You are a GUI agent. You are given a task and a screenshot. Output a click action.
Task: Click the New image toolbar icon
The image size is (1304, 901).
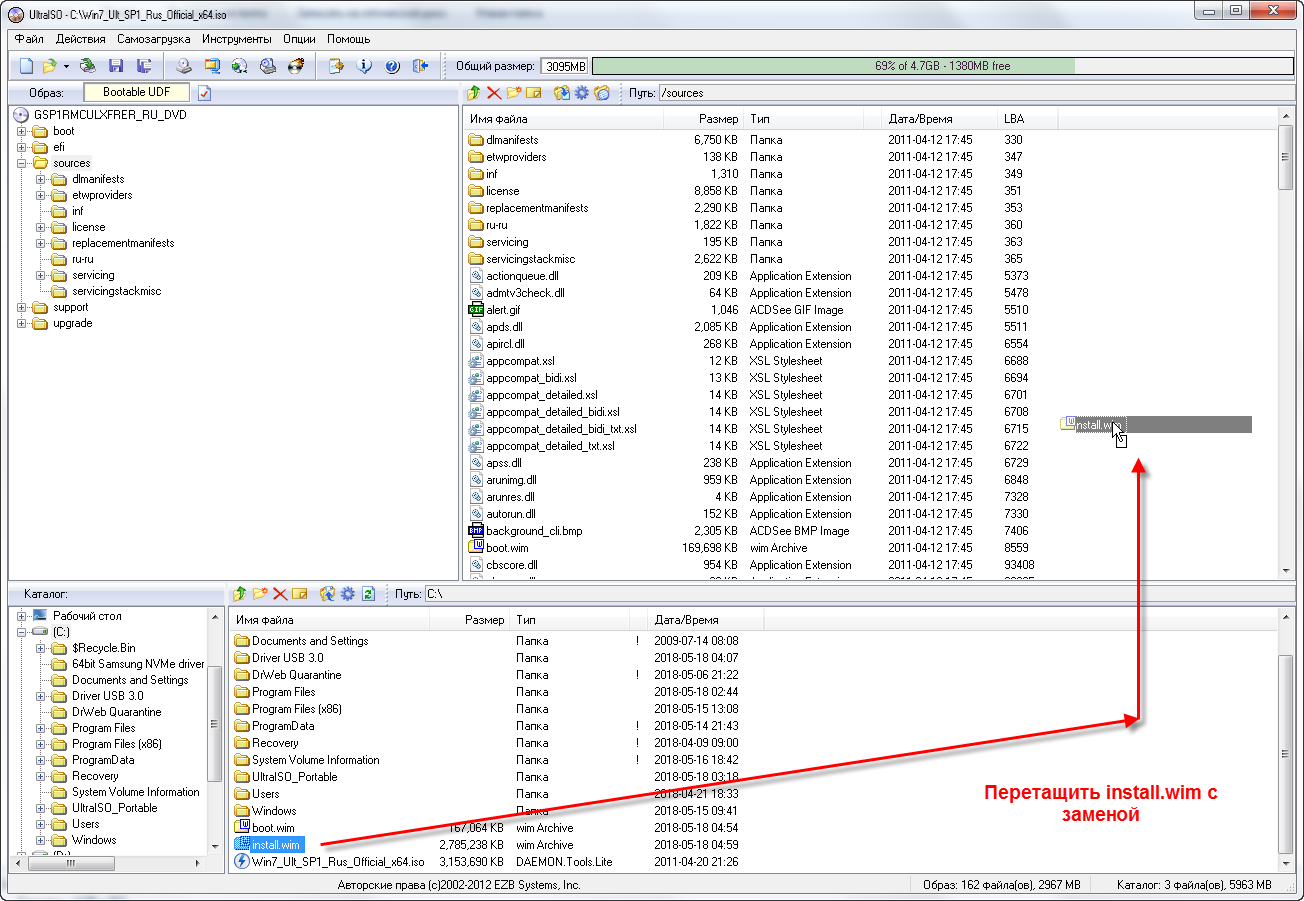(26, 66)
